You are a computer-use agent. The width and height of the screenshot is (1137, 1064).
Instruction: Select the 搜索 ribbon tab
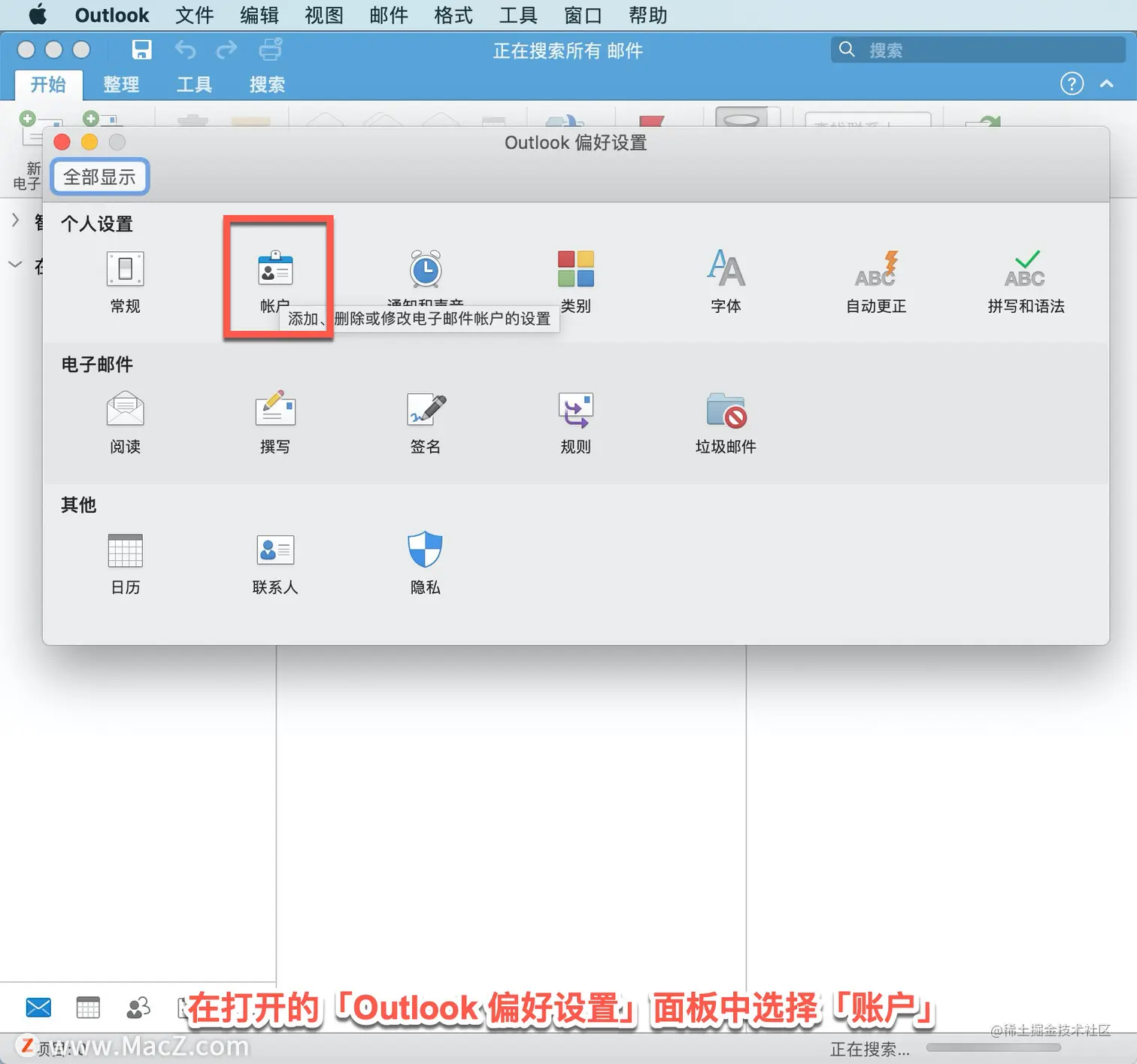[267, 84]
